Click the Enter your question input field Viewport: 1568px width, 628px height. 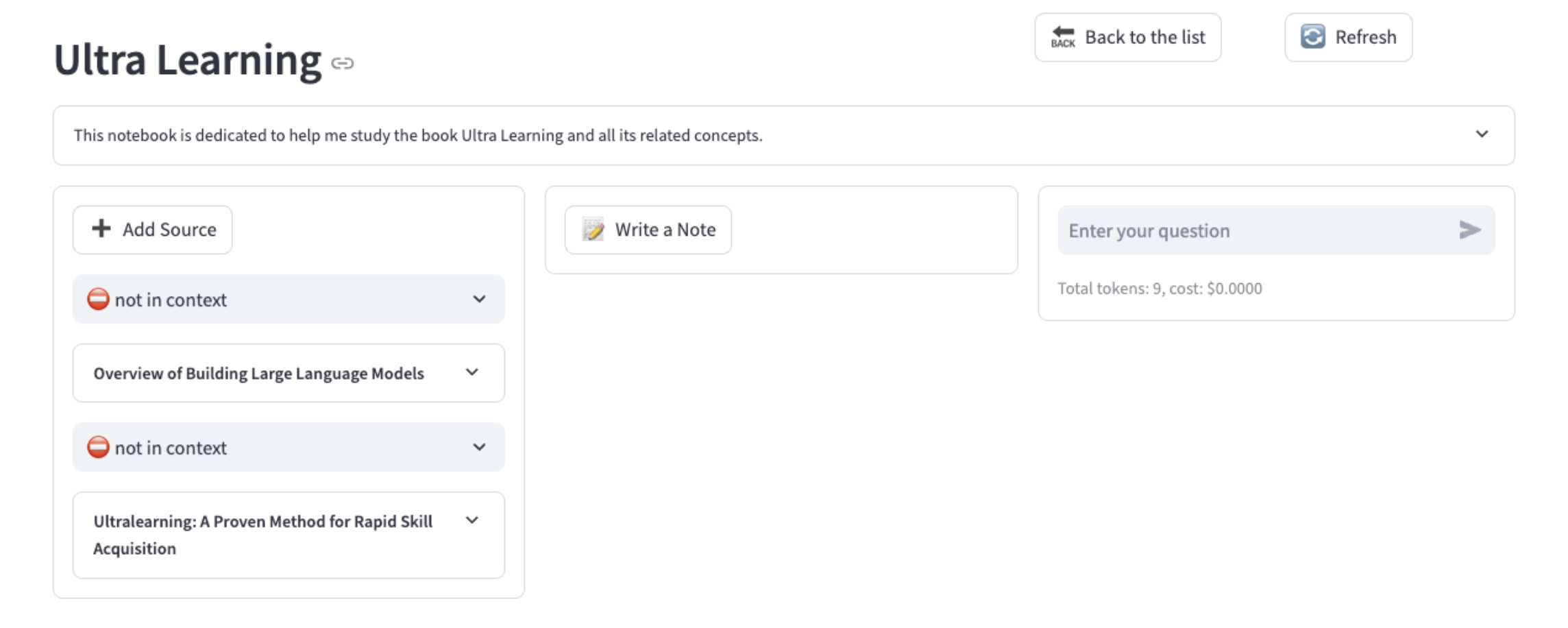click(x=1234, y=230)
